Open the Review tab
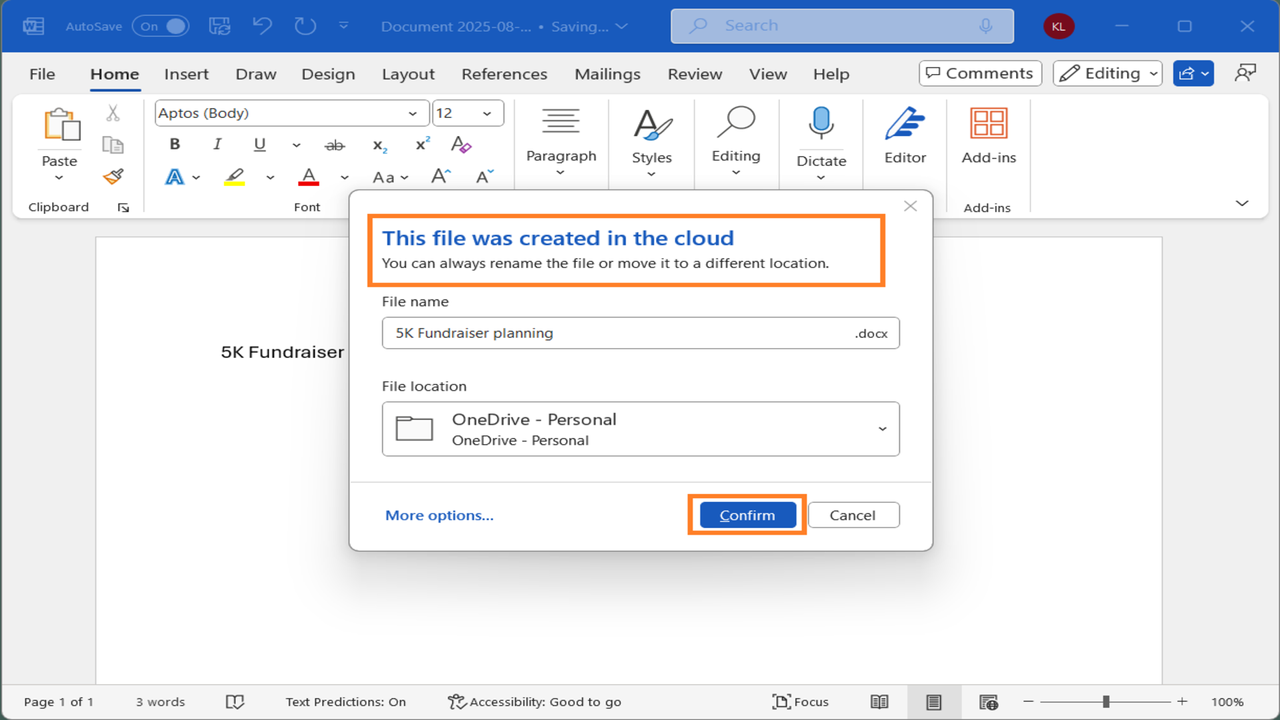This screenshot has height=720, width=1280. [x=694, y=74]
